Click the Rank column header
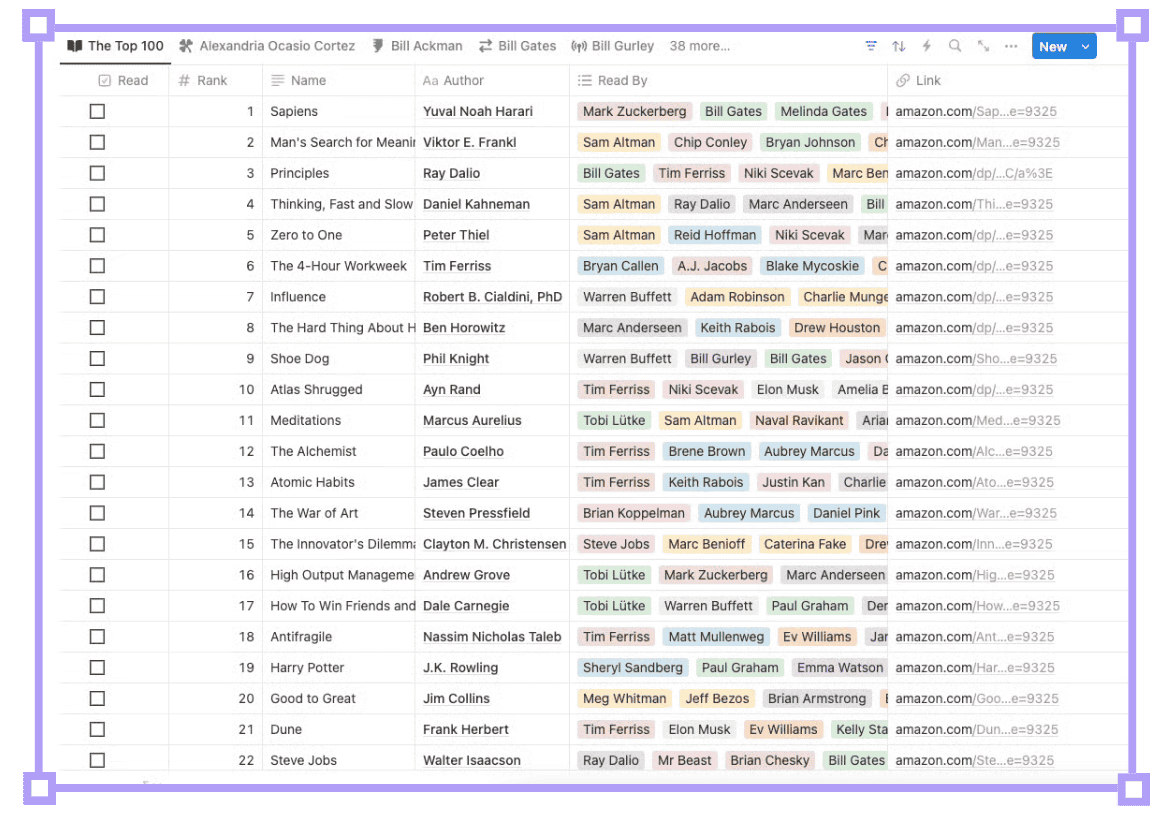Screen dimensions: 1171x818 pos(216,81)
